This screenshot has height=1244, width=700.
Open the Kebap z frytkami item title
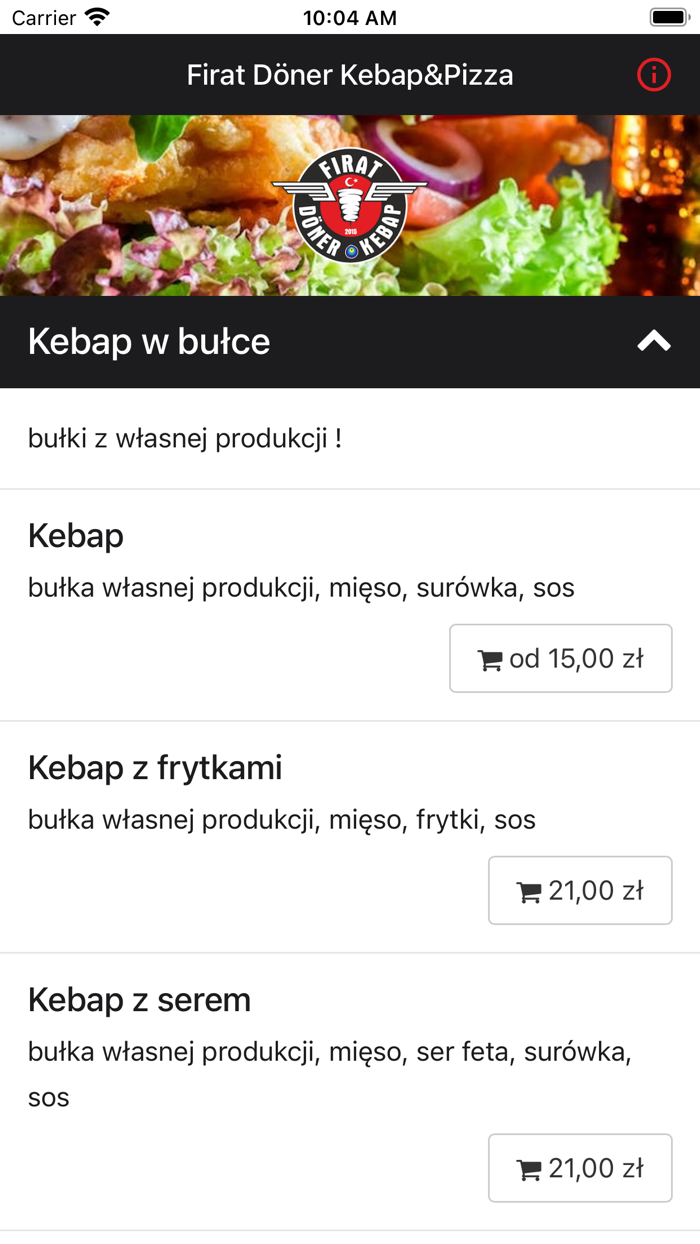(155, 768)
